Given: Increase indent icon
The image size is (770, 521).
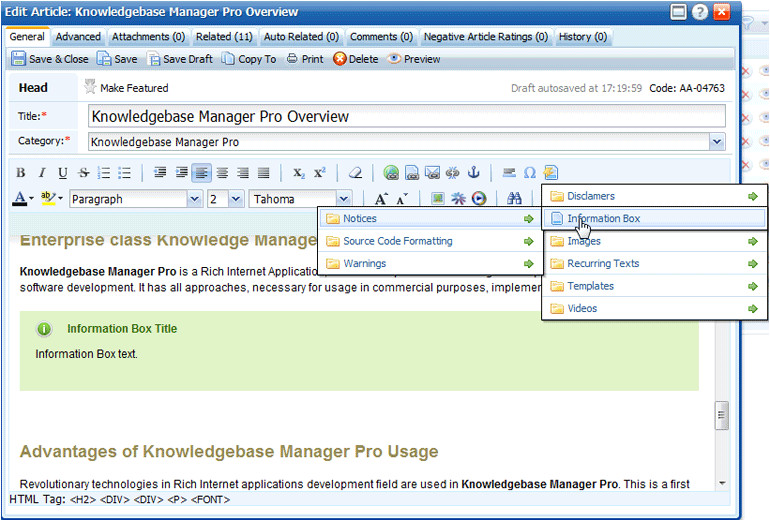Looking at the screenshot, I should click(181, 172).
